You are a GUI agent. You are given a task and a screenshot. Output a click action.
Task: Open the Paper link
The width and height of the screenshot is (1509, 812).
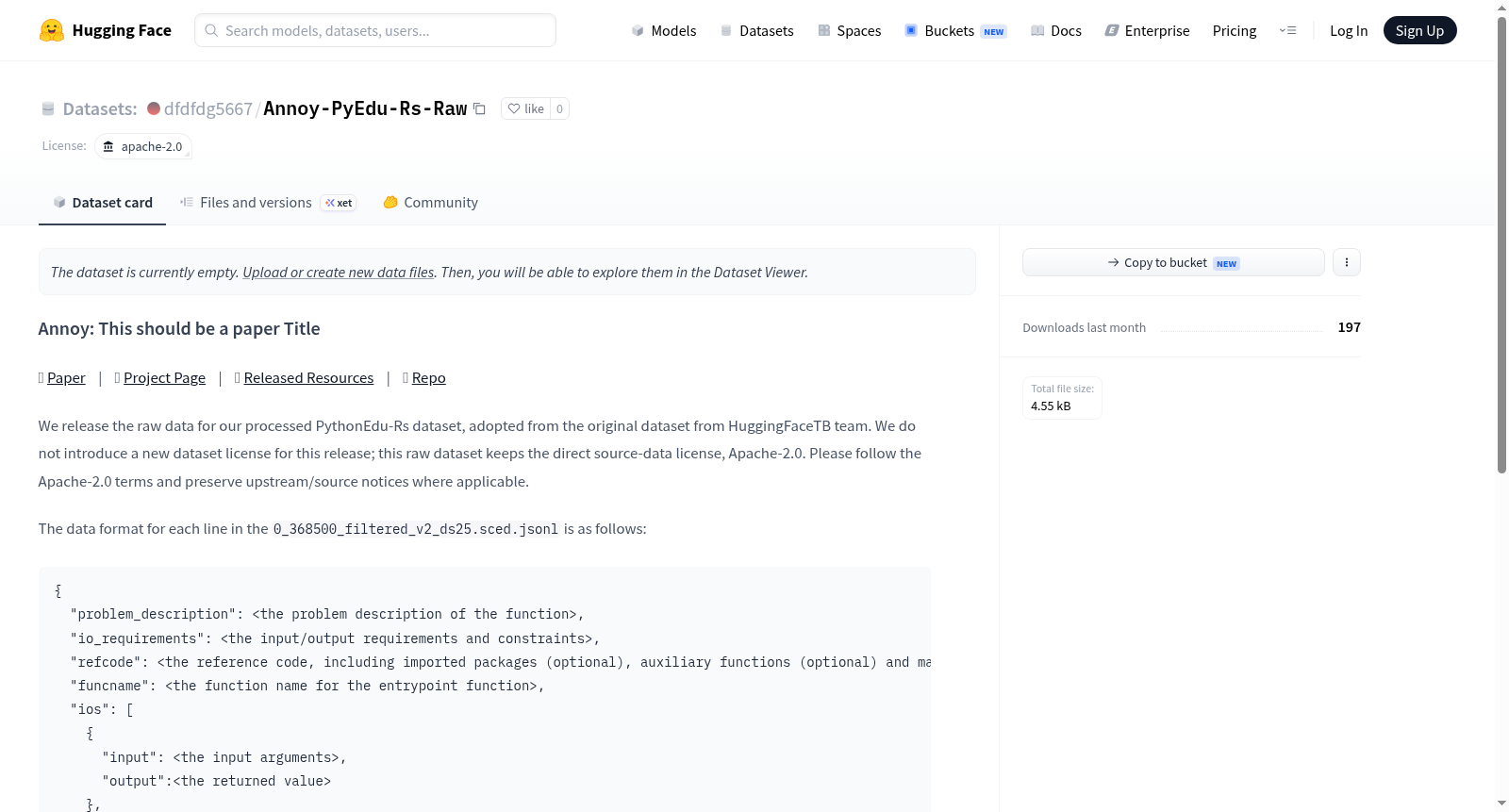click(x=66, y=378)
